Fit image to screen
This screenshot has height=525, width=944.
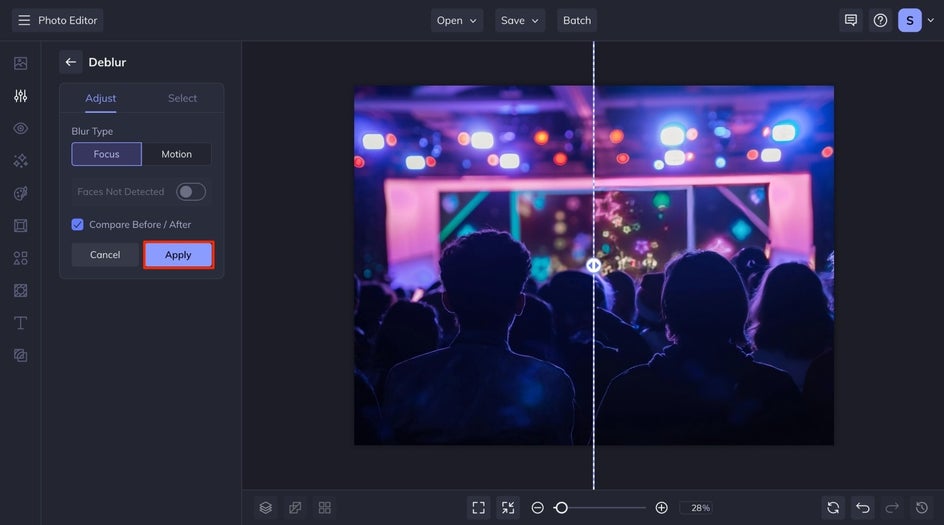(x=479, y=508)
